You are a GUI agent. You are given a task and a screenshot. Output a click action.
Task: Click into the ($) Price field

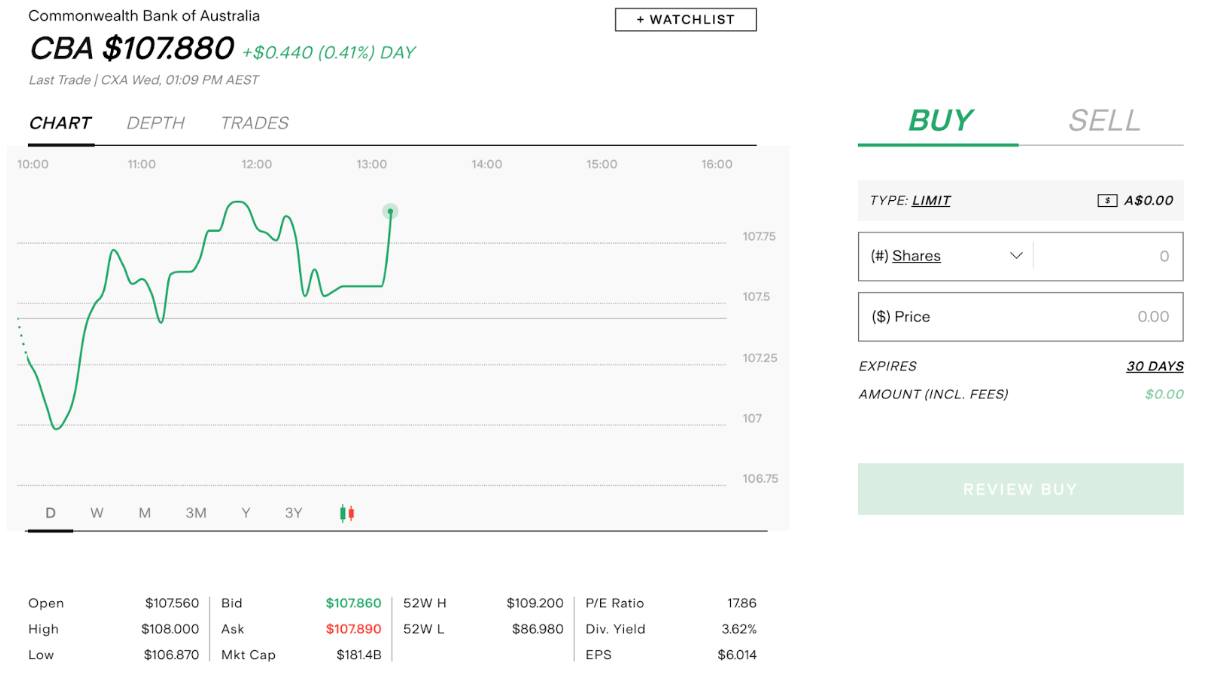pos(1020,317)
